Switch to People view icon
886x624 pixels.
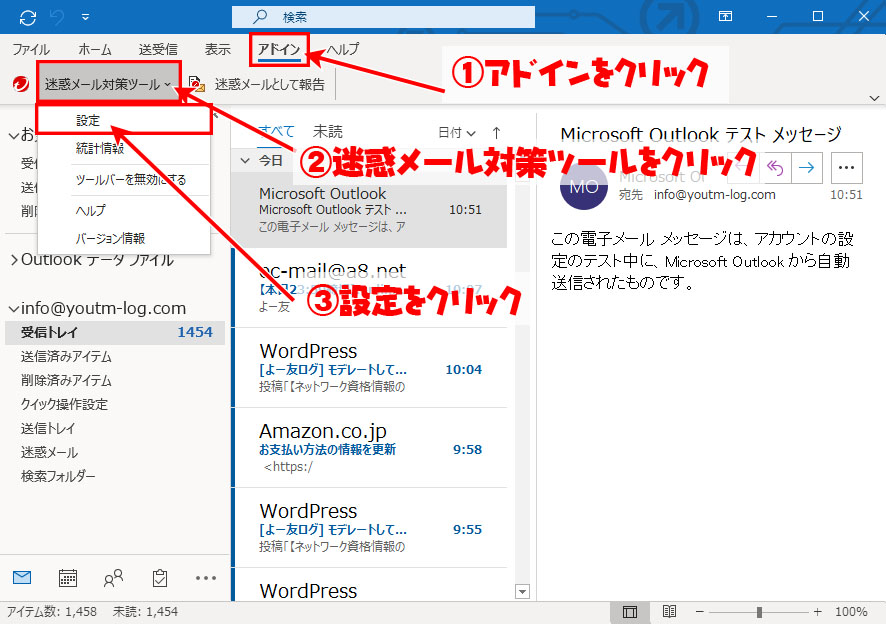click(x=114, y=578)
